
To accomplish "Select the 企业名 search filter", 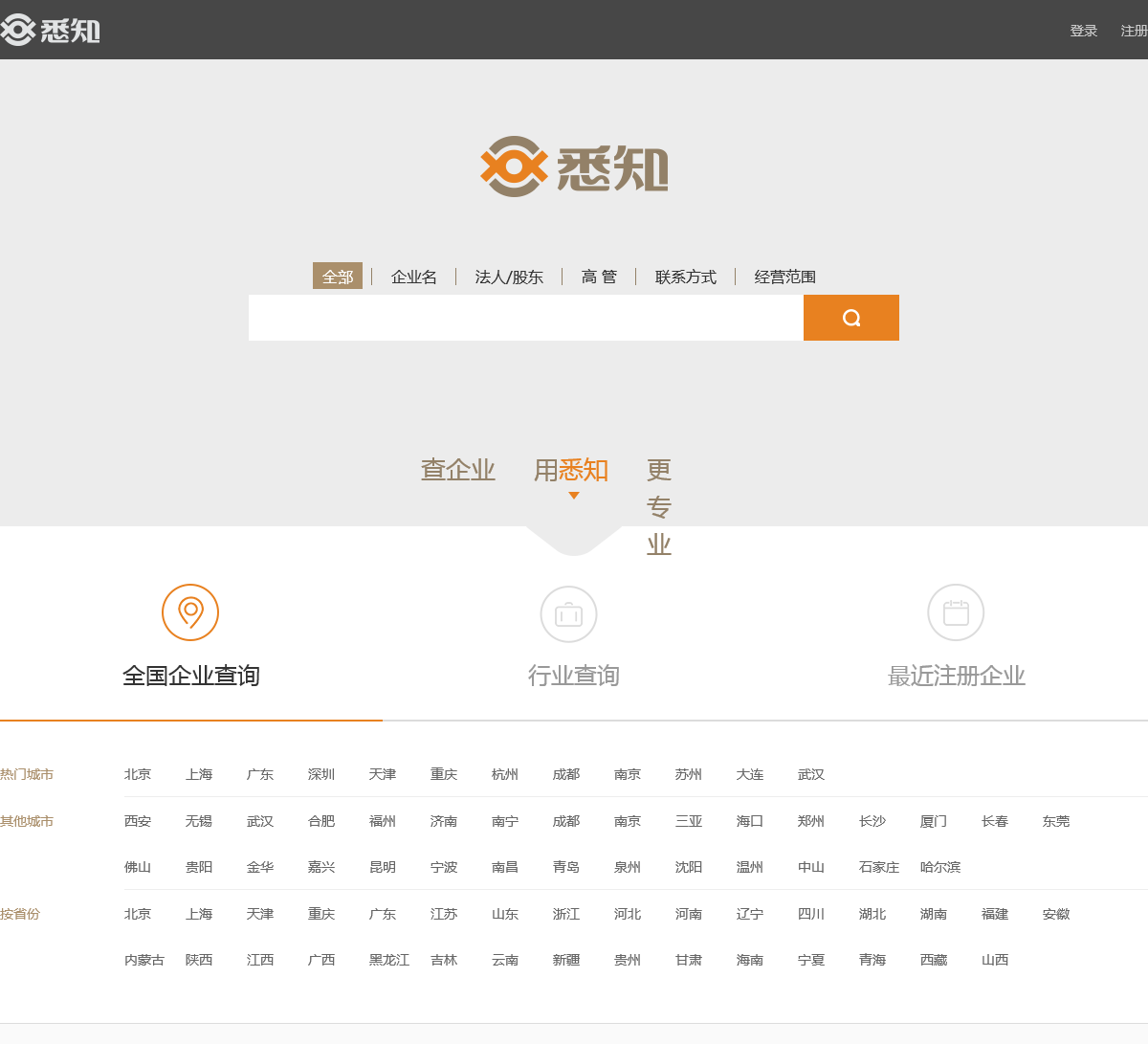I will 414,277.
